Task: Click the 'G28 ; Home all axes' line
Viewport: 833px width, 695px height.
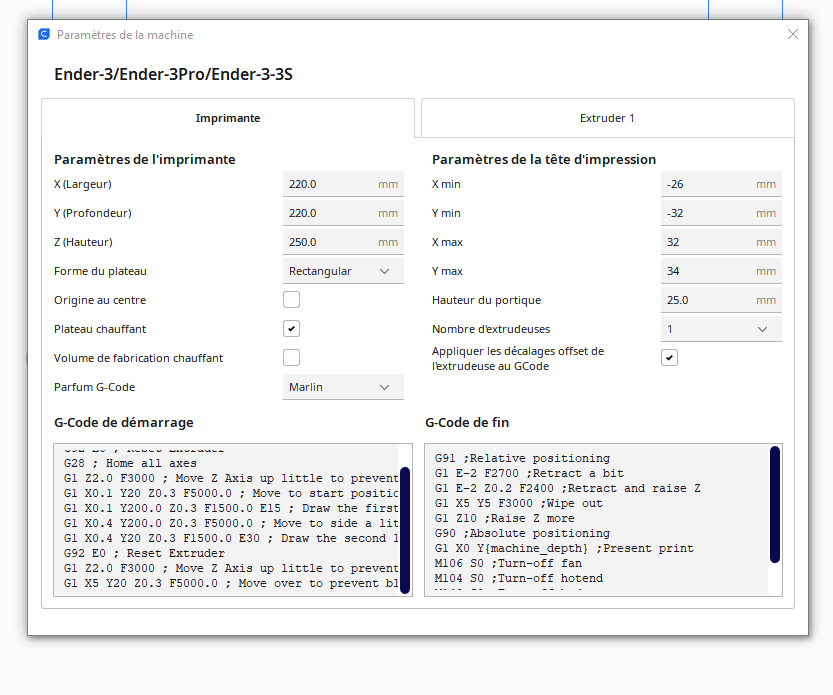Action: tap(130, 463)
